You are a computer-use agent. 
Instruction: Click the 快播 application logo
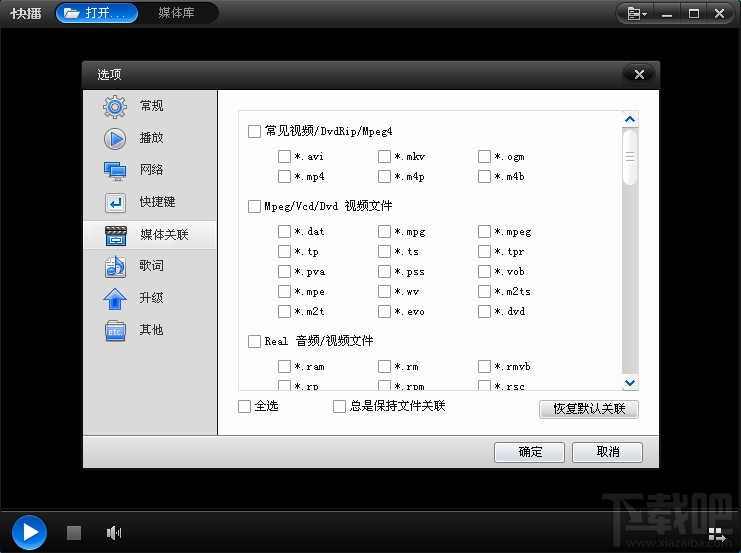click(x=26, y=13)
